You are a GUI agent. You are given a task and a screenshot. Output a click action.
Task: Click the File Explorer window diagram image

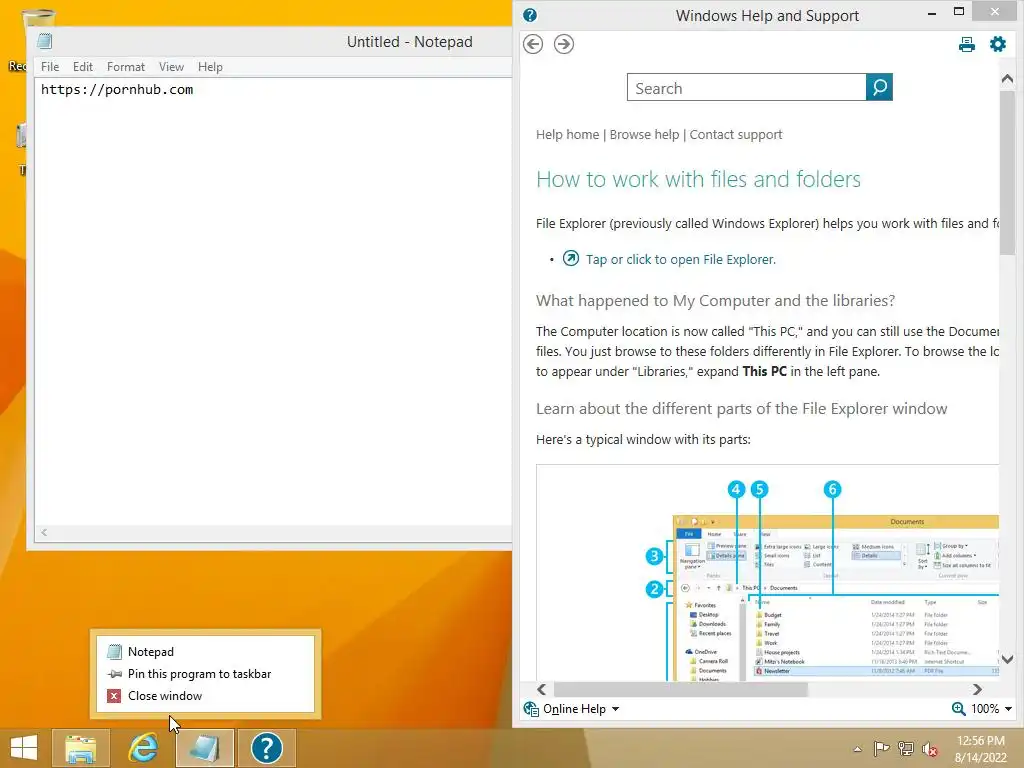767,573
